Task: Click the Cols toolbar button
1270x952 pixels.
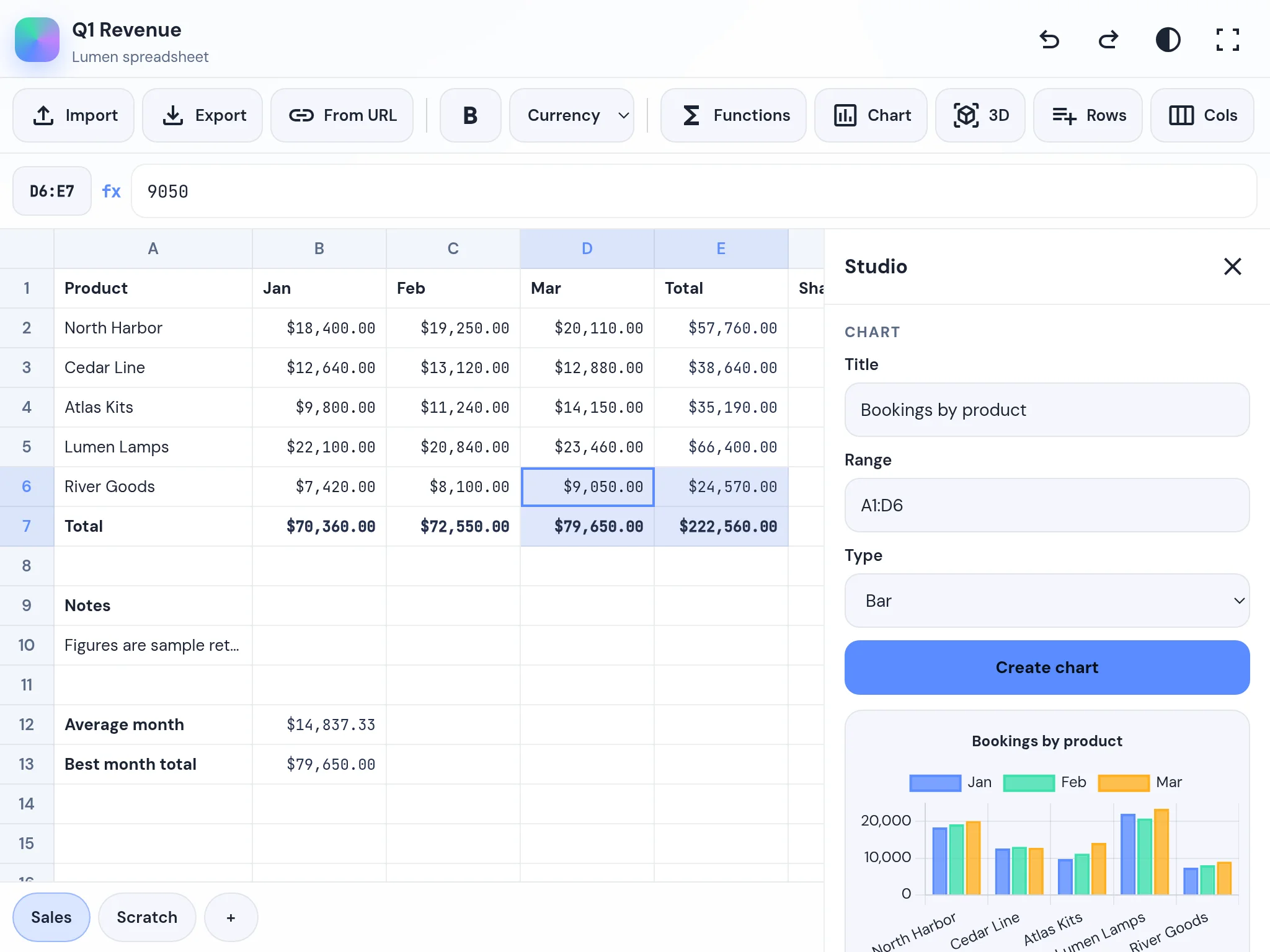Action: coord(1202,115)
